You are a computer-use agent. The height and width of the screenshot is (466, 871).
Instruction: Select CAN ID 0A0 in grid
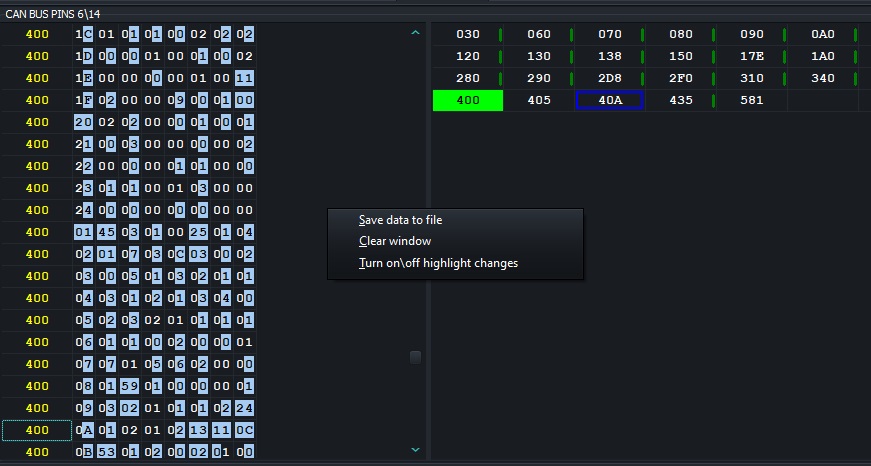(x=822, y=34)
